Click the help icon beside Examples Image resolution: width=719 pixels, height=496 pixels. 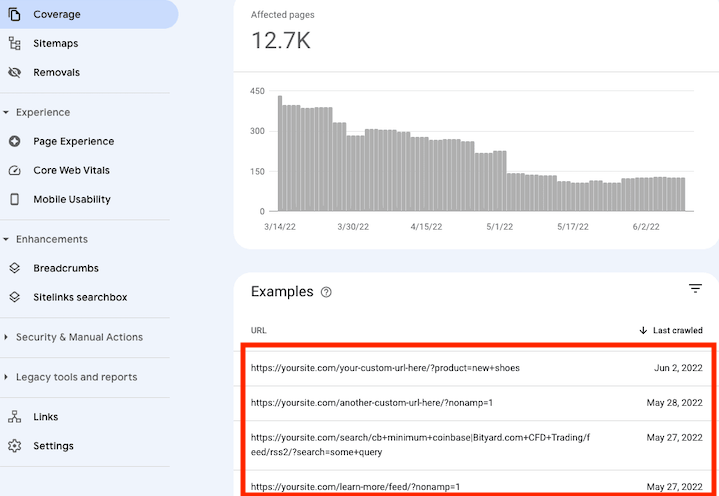pos(326,293)
